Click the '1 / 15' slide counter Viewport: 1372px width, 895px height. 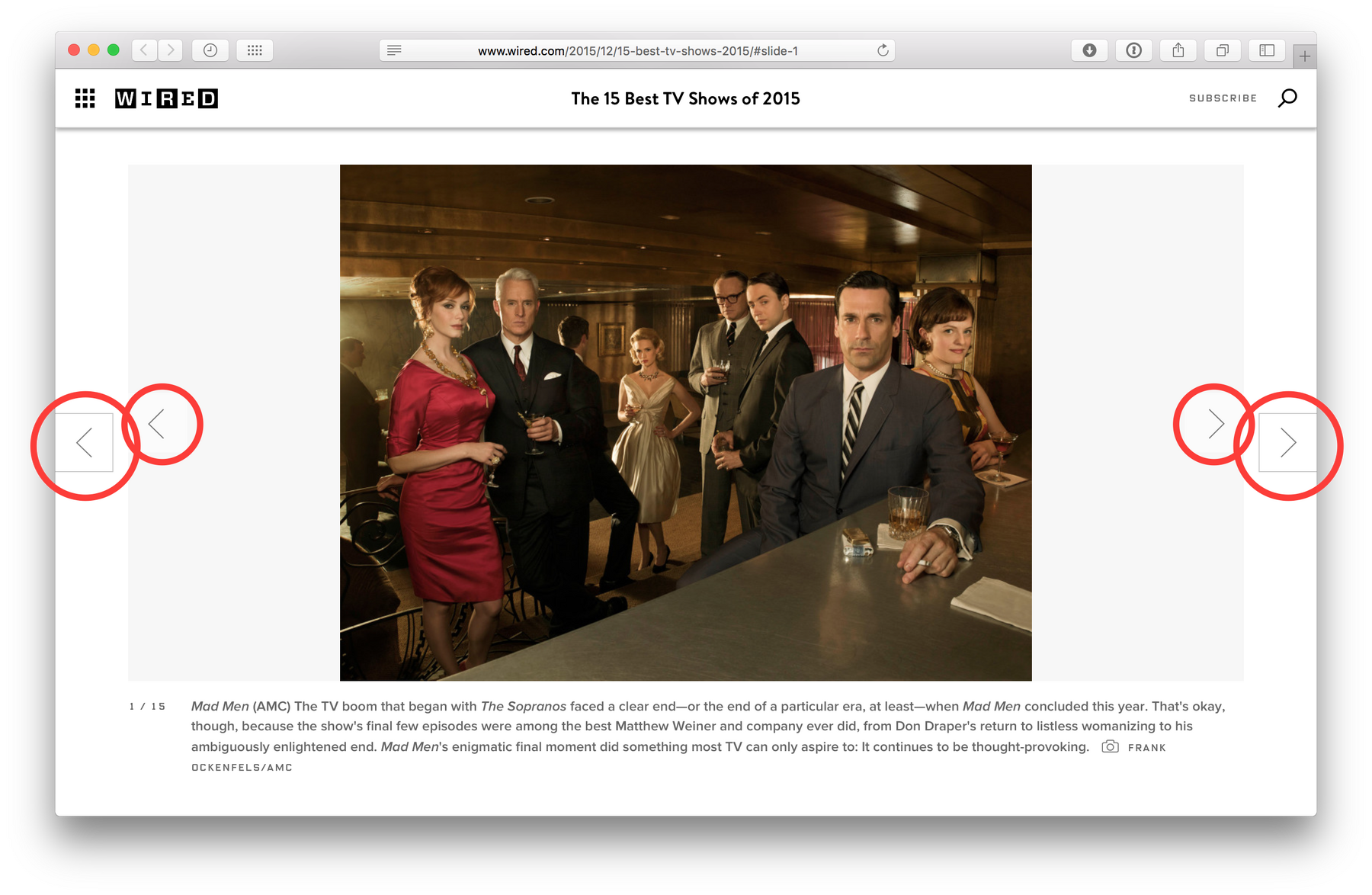(x=147, y=707)
